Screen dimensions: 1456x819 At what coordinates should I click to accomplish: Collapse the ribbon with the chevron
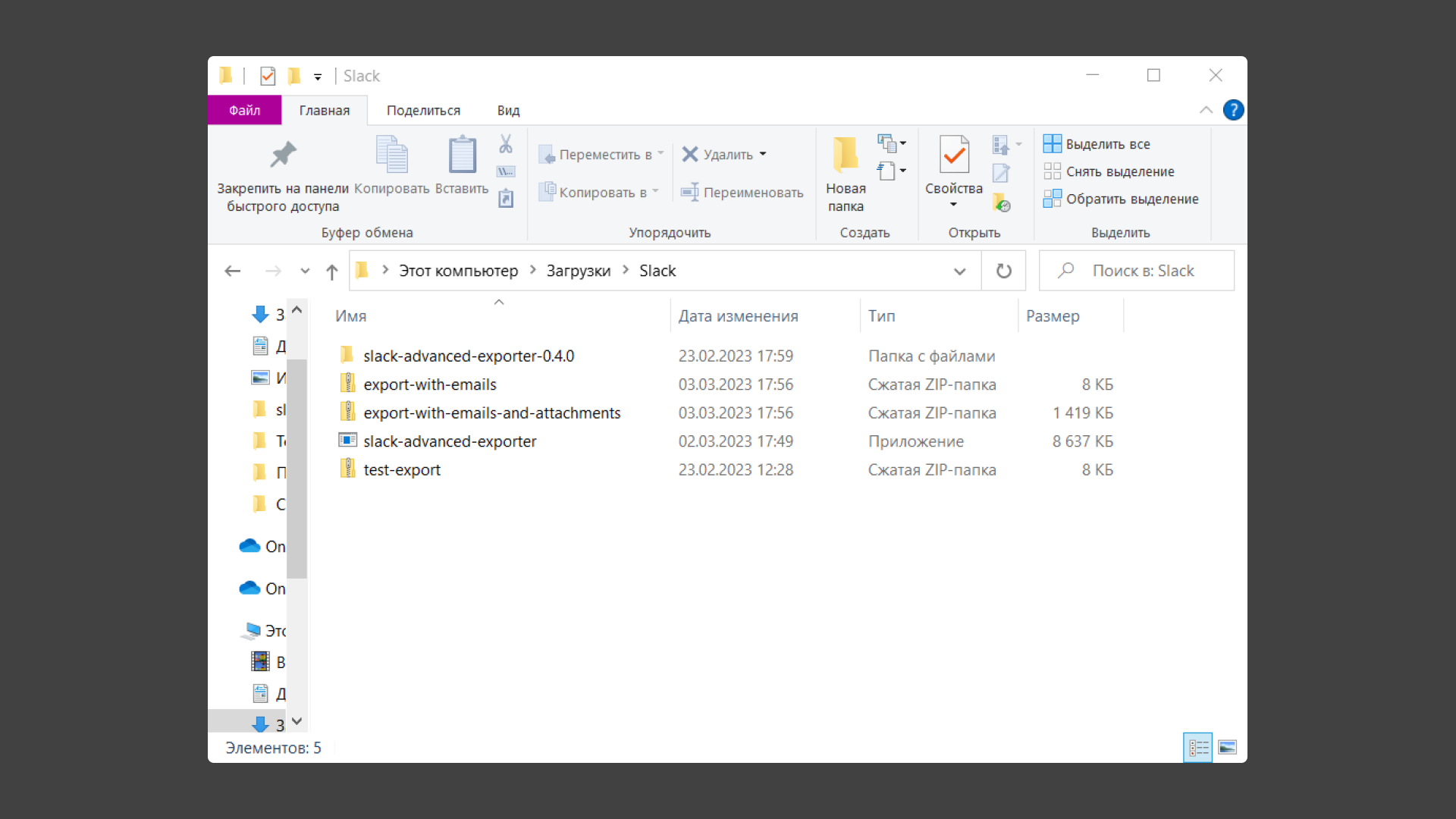[1206, 111]
